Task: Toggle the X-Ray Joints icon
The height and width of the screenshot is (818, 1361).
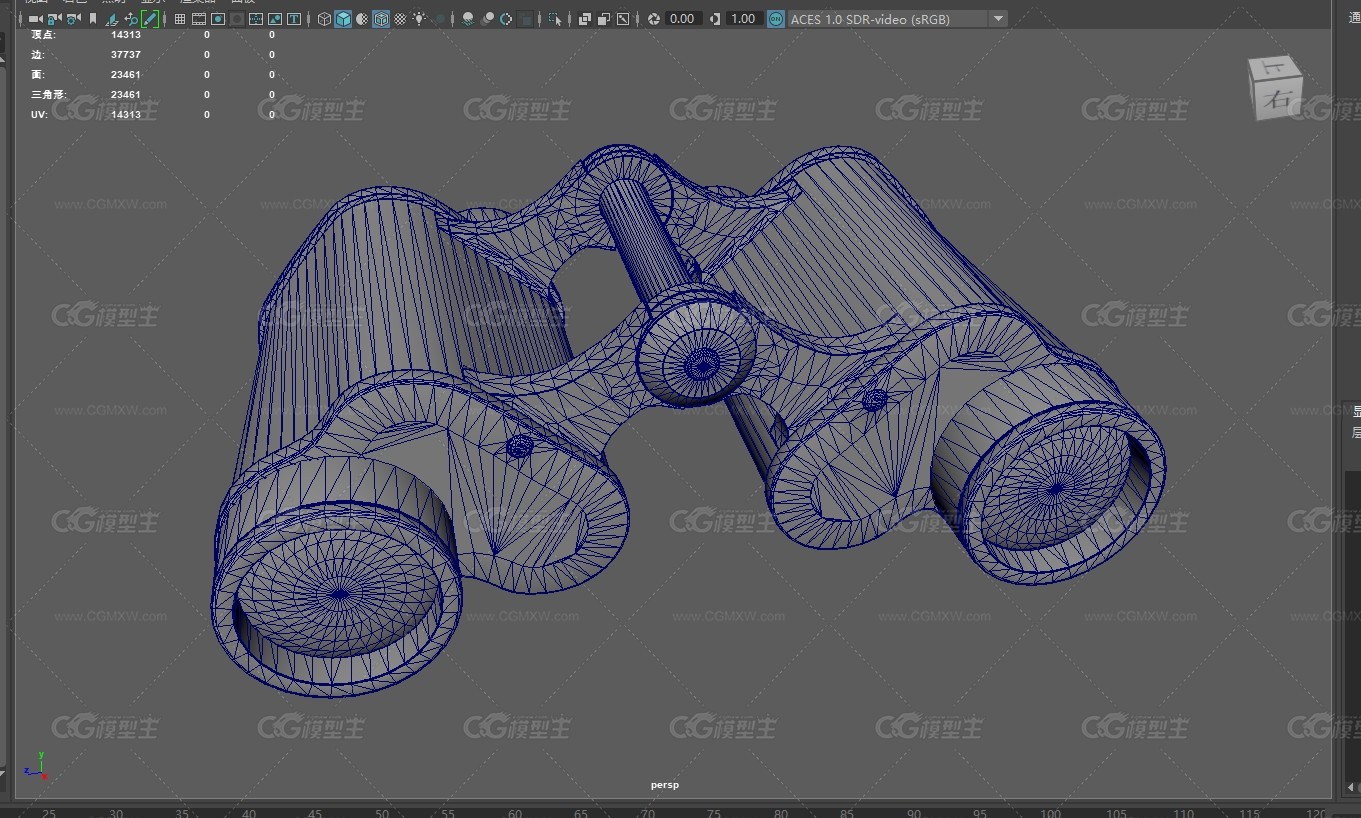Action: (623, 19)
